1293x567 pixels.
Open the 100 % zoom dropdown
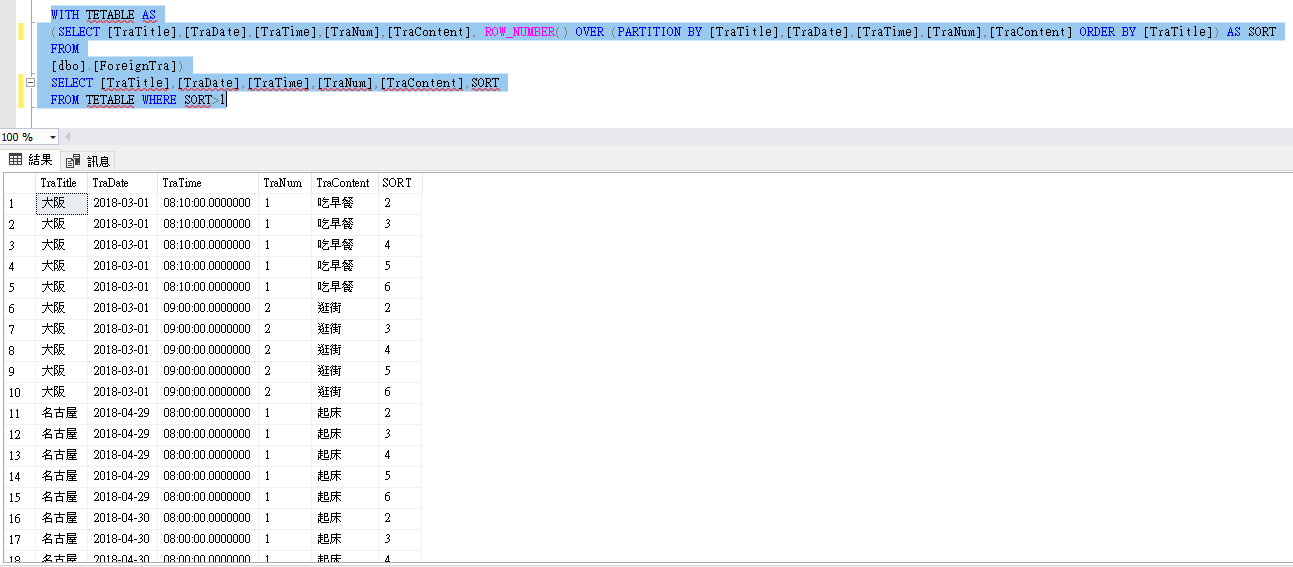coord(53,137)
